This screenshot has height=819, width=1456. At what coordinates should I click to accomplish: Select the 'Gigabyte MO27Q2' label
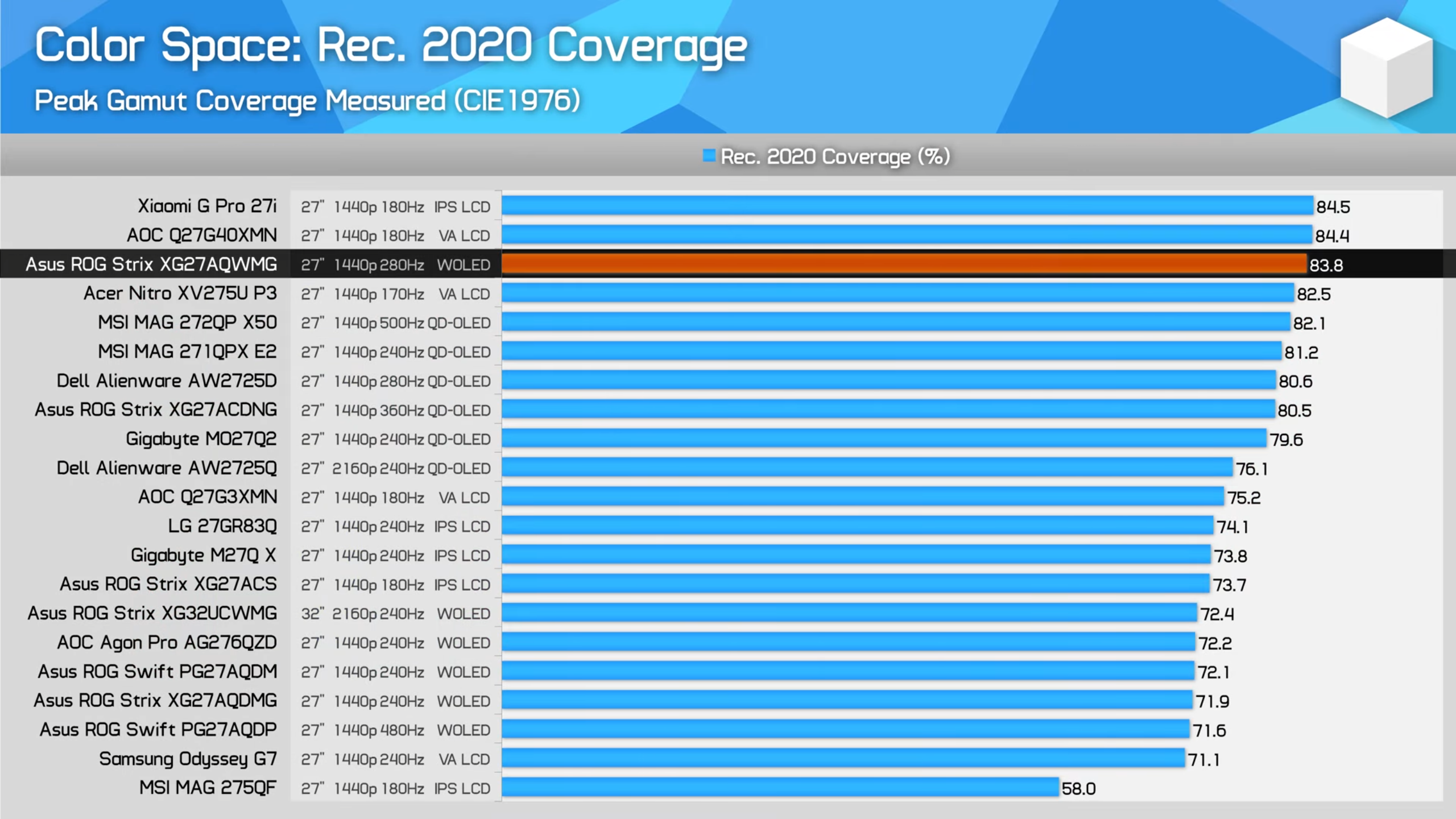[x=201, y=439]
